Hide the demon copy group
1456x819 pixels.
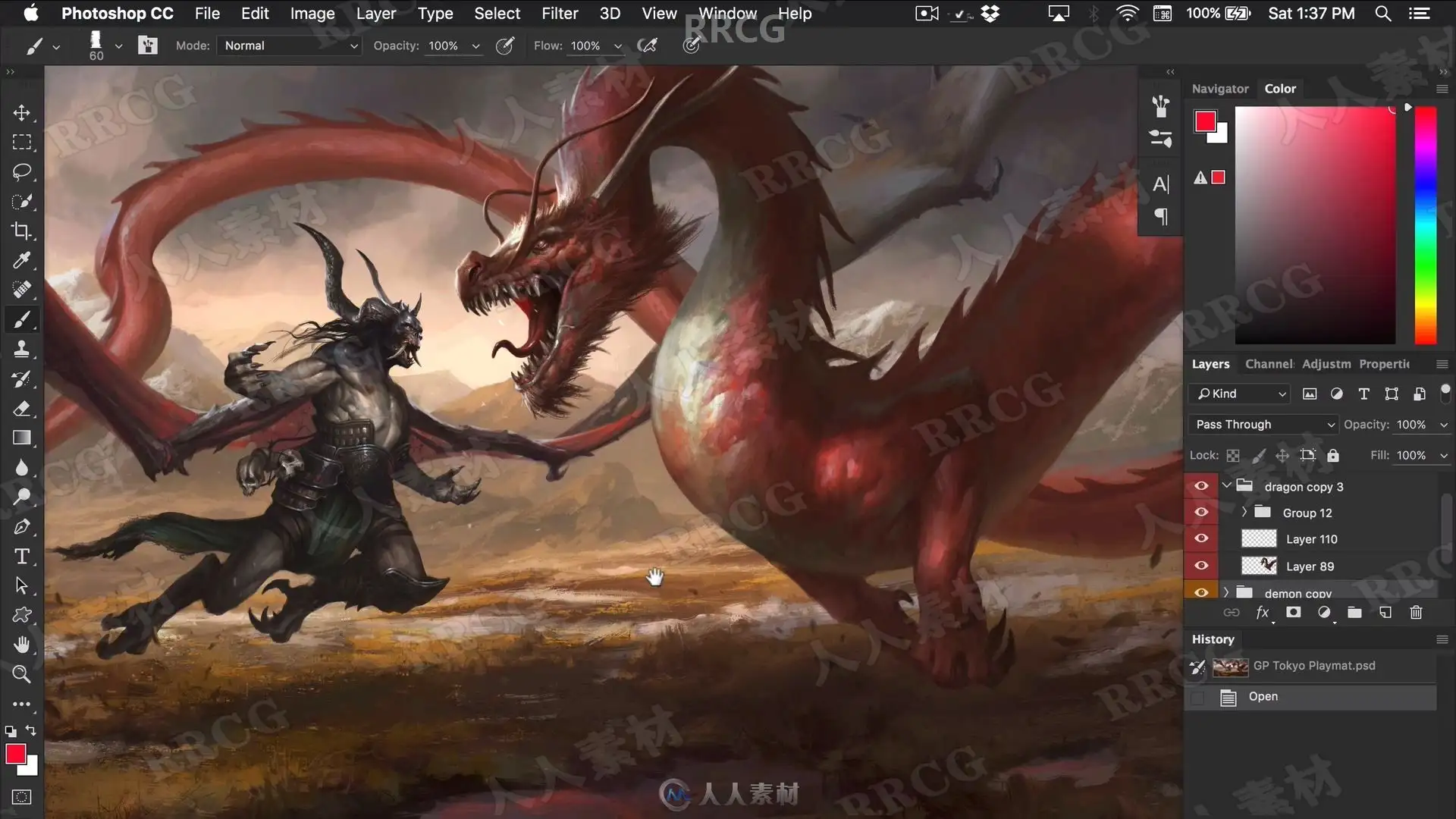coord(1201,592)
